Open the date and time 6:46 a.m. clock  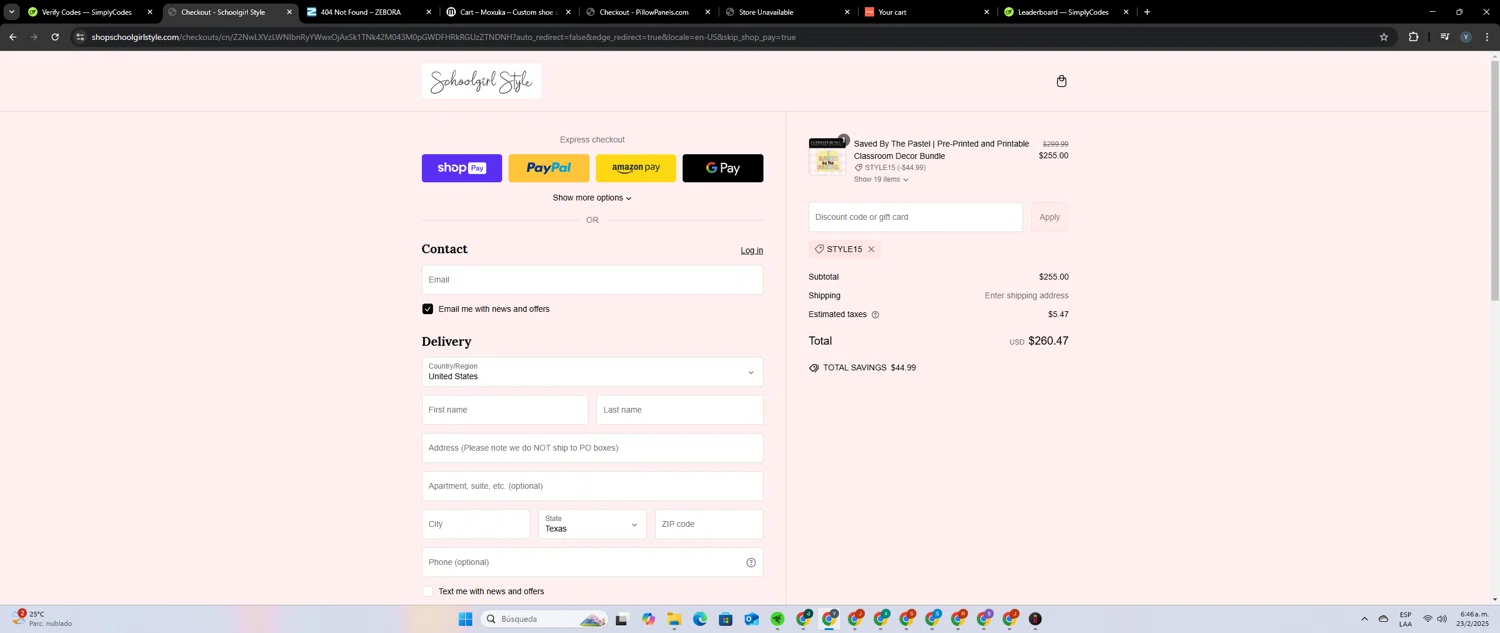click(x=1474, y=619)
